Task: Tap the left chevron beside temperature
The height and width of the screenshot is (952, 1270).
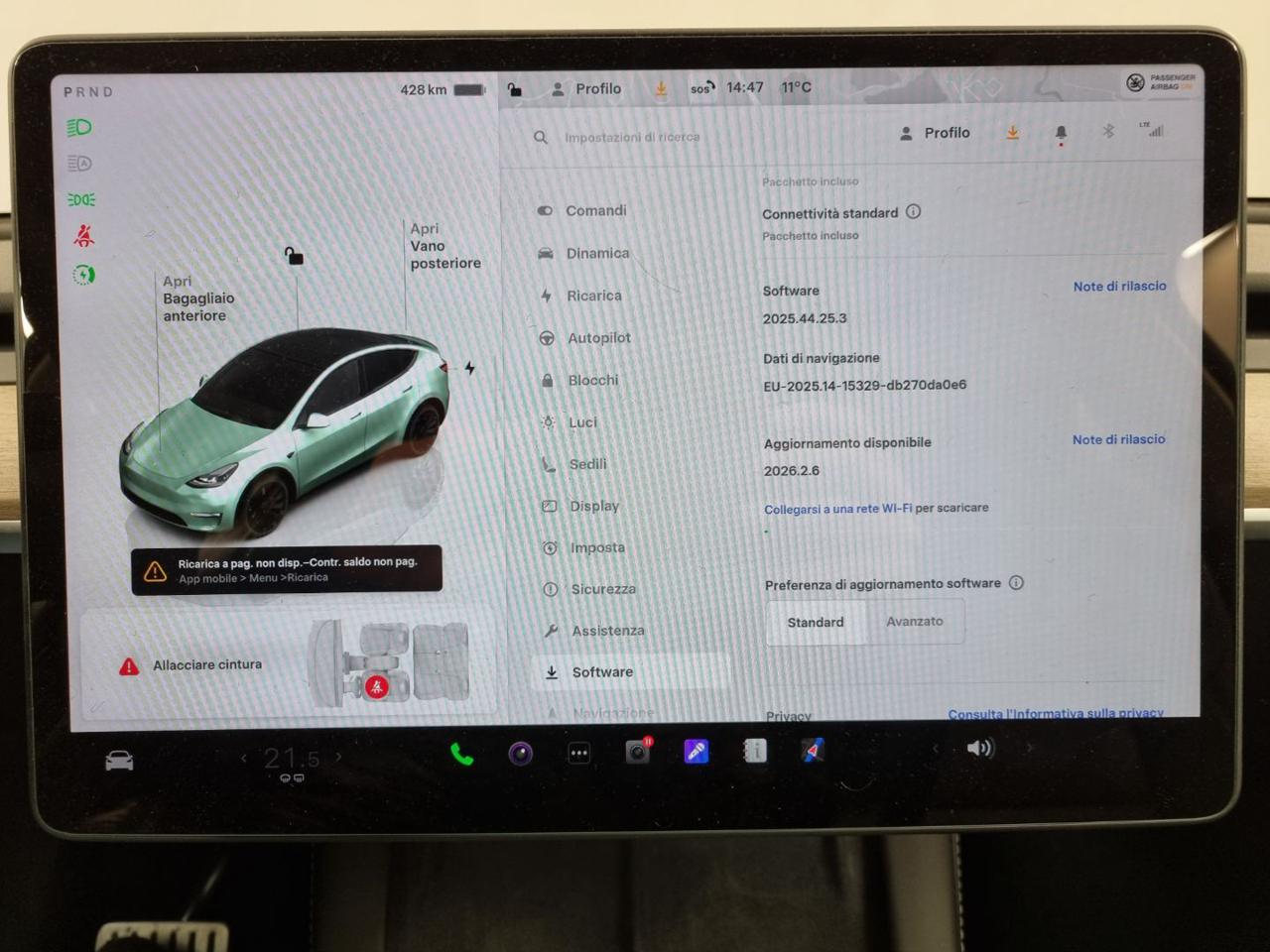Action: coord(244,757)
